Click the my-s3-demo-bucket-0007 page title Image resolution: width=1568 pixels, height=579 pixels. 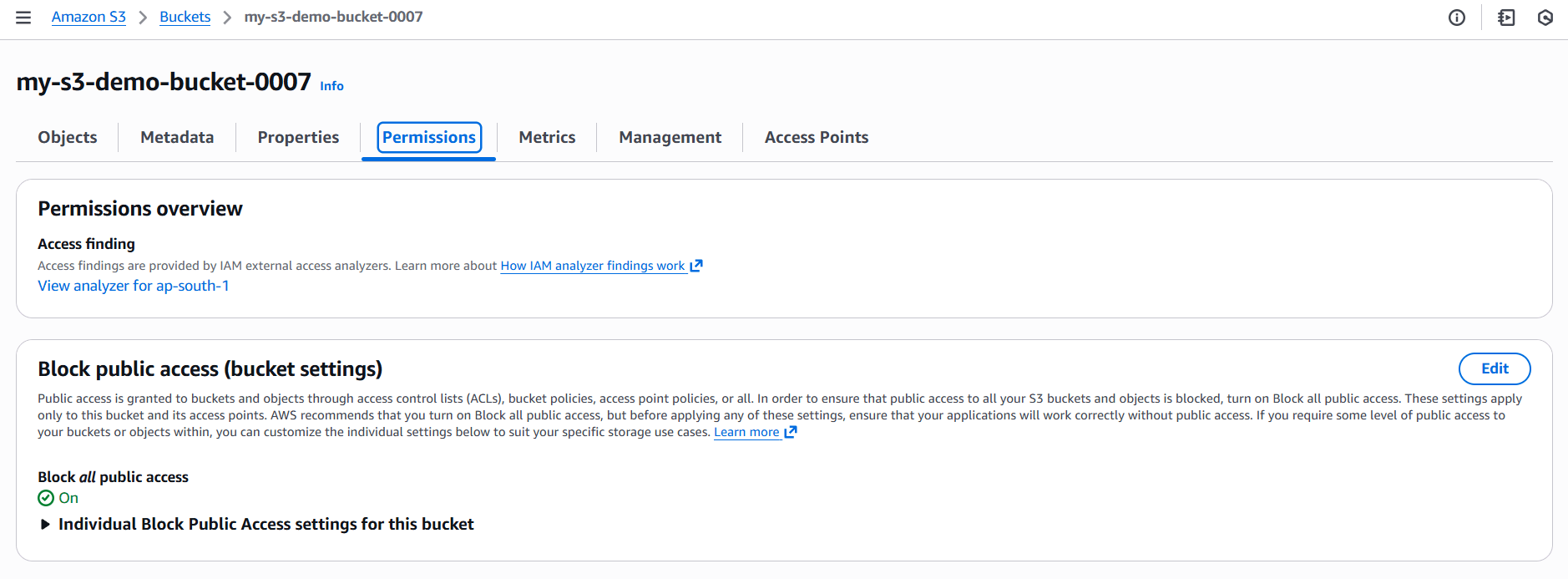[x=164, y=82]
